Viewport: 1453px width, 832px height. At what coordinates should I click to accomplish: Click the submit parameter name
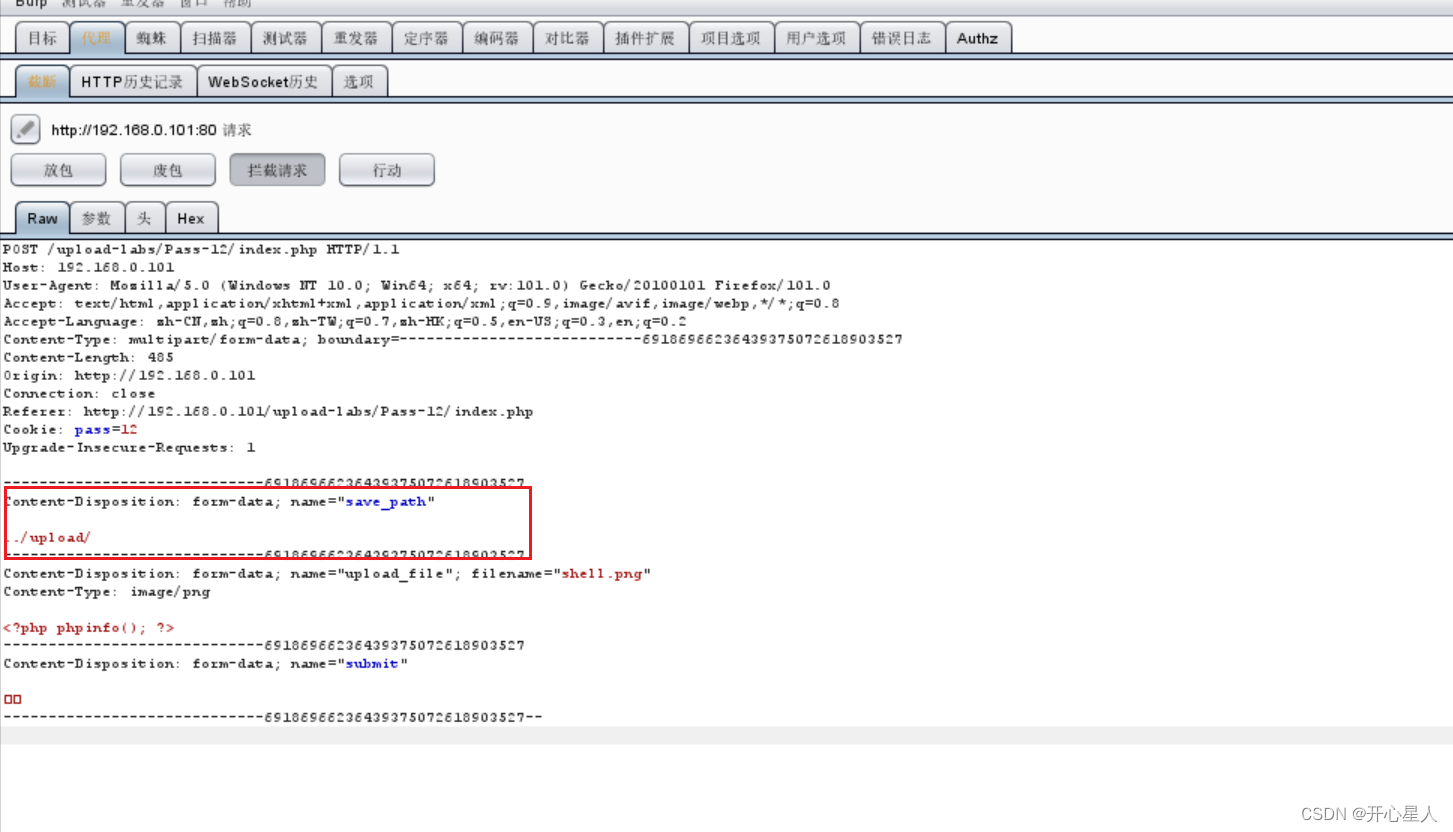pos(373,663)
